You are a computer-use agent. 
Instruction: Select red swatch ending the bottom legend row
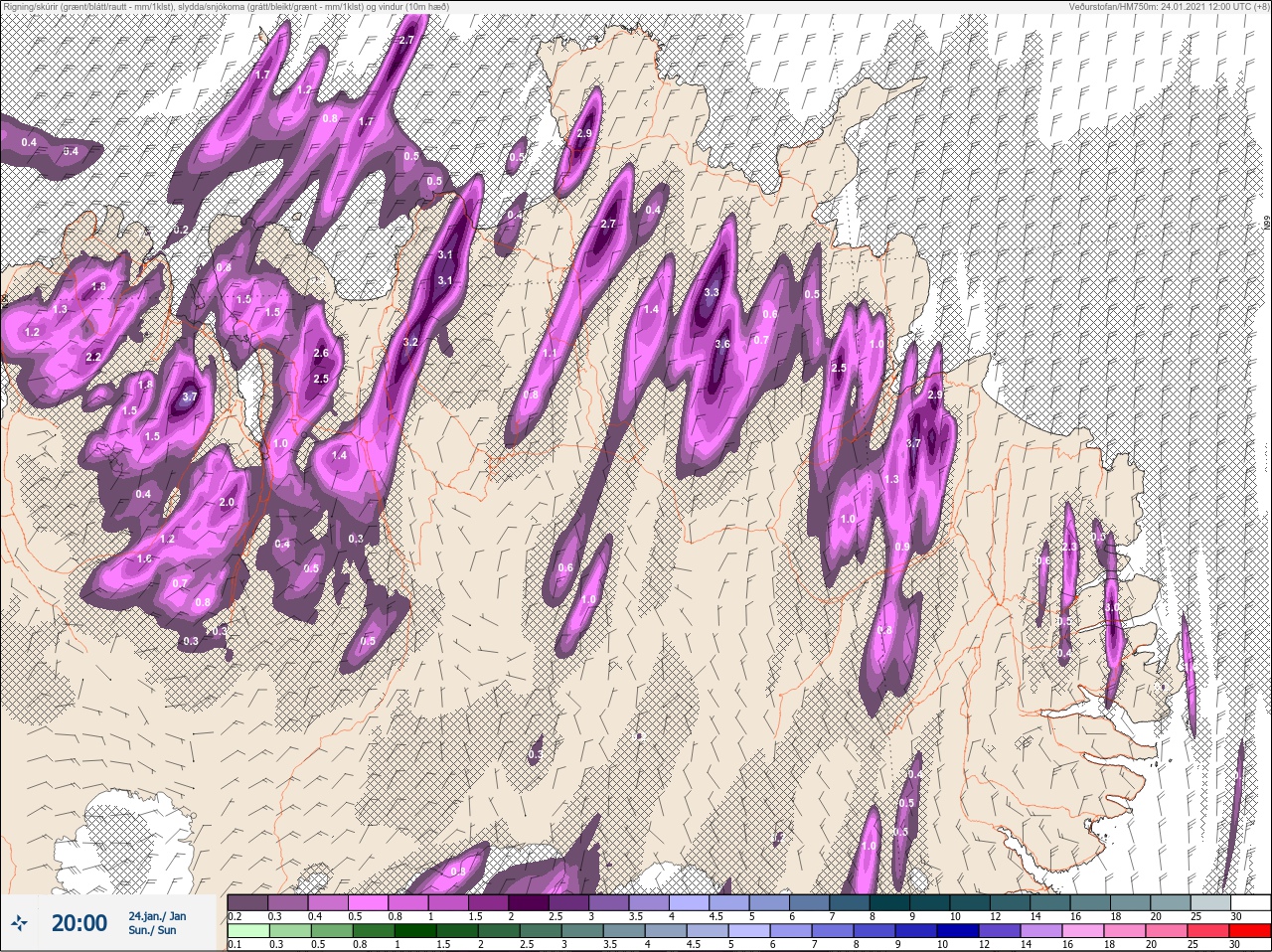(1250, 931)
